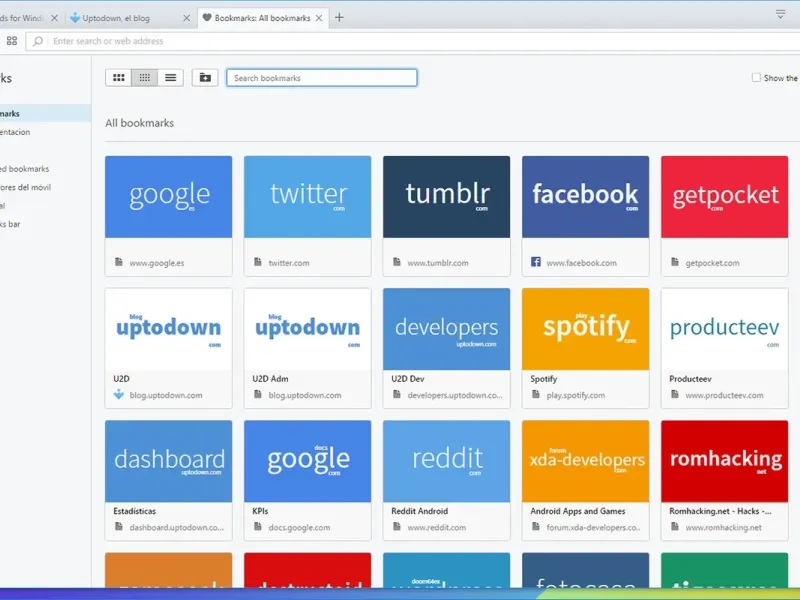The width and height of the screenshot is (800, 600).
Task: Open the U2D uptodown blog thumbnail
Action: tap(168, 329)
